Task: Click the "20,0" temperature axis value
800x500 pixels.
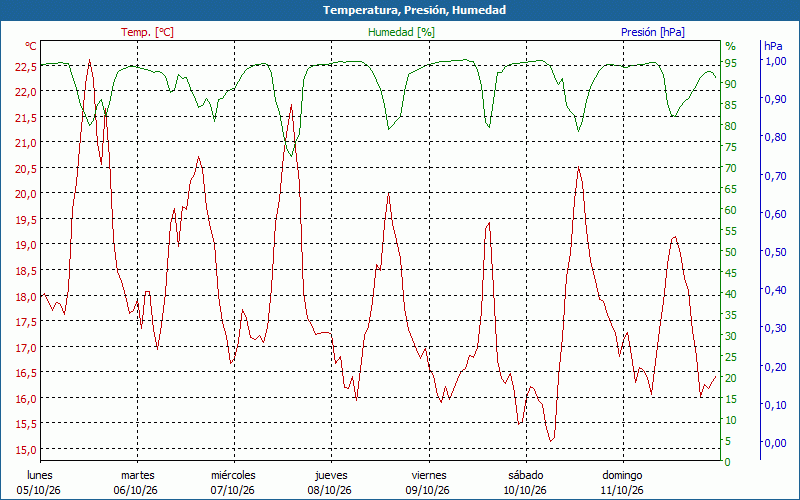Action: (27, 194)
